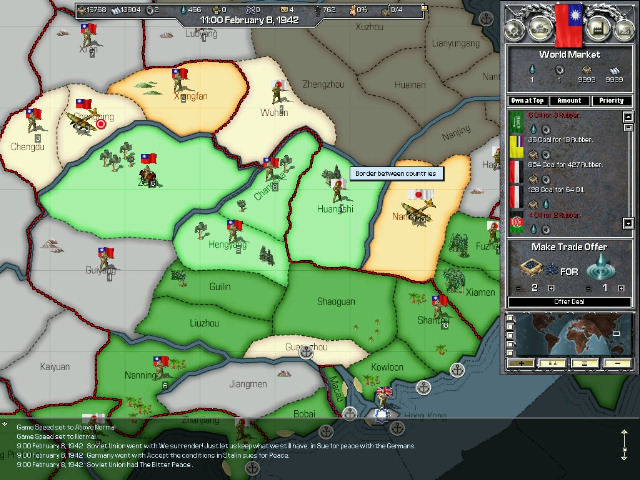The height and width of the screenshot is (480, 640).
Task: Sort trades by Priority tab
Action: coord(611,100)
